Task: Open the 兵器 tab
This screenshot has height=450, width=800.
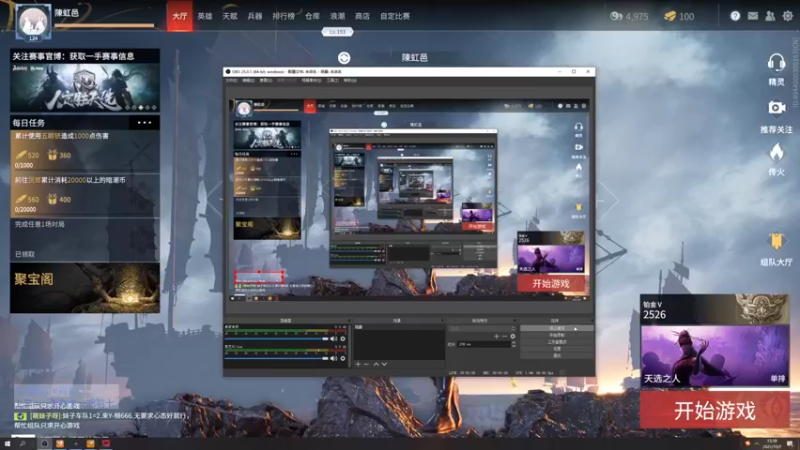Action: tap(255, 16)
